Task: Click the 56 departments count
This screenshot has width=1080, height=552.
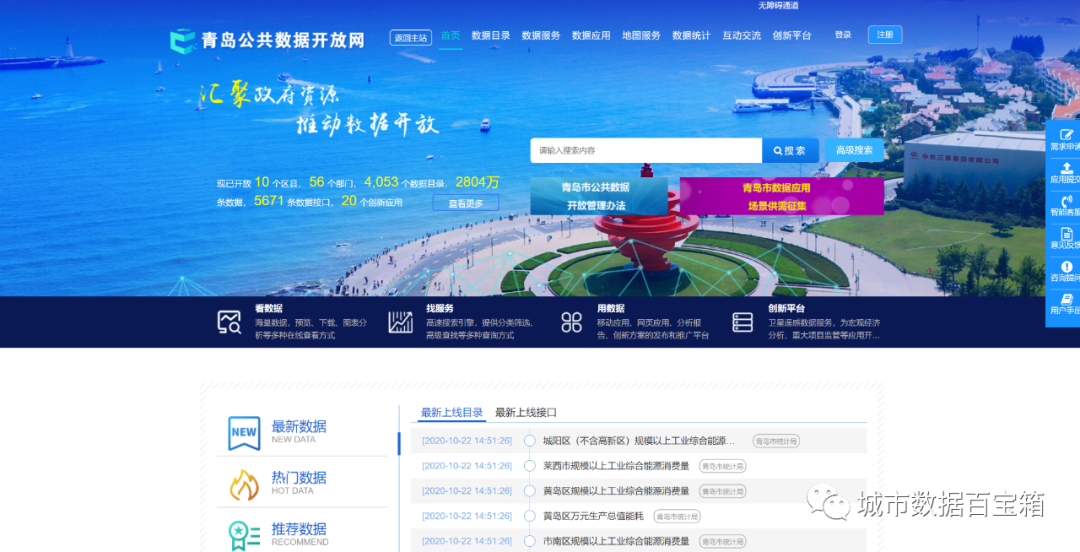Action: pyautogui.click(x=317, y=182)
